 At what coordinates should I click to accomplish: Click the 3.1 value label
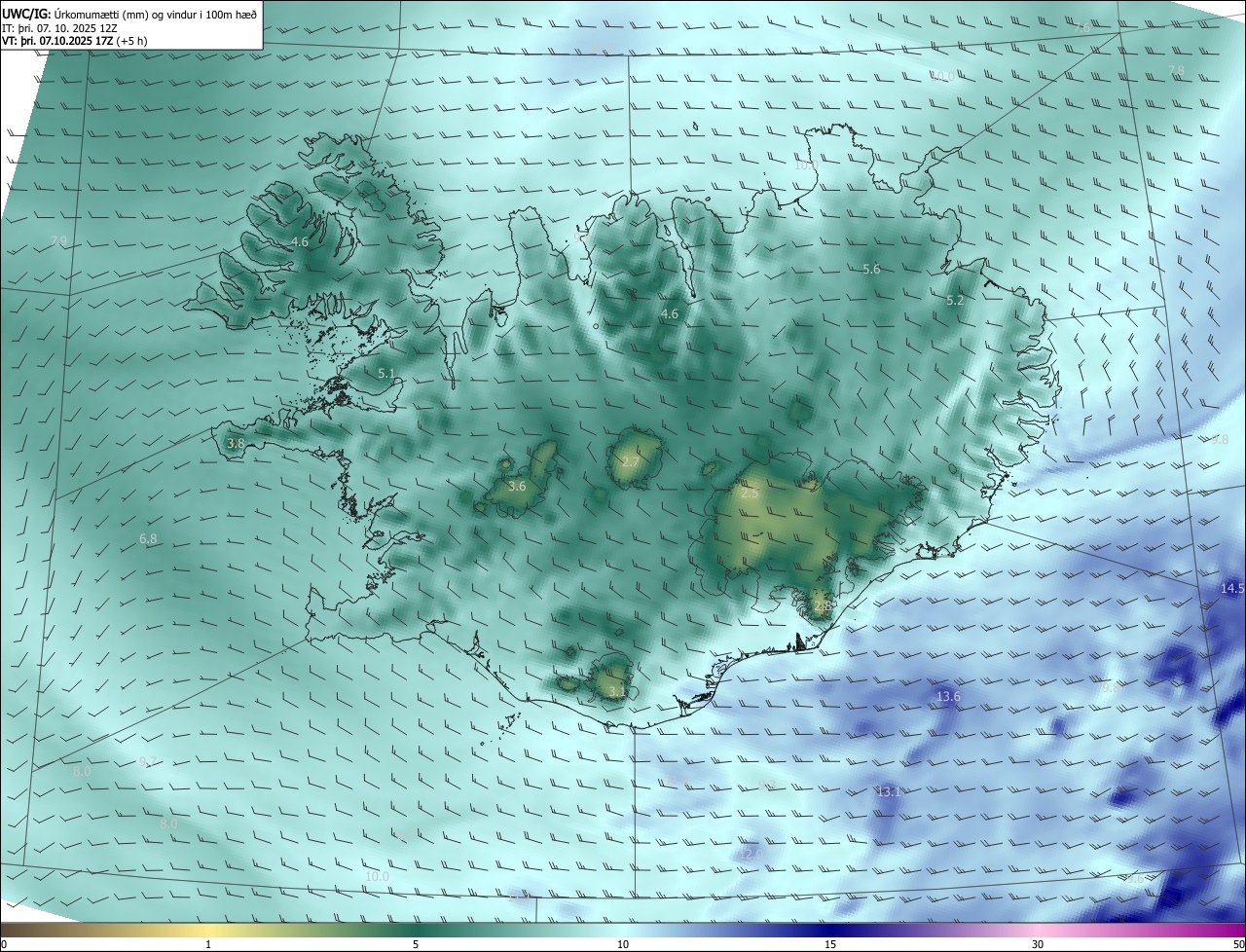[617, 691]
